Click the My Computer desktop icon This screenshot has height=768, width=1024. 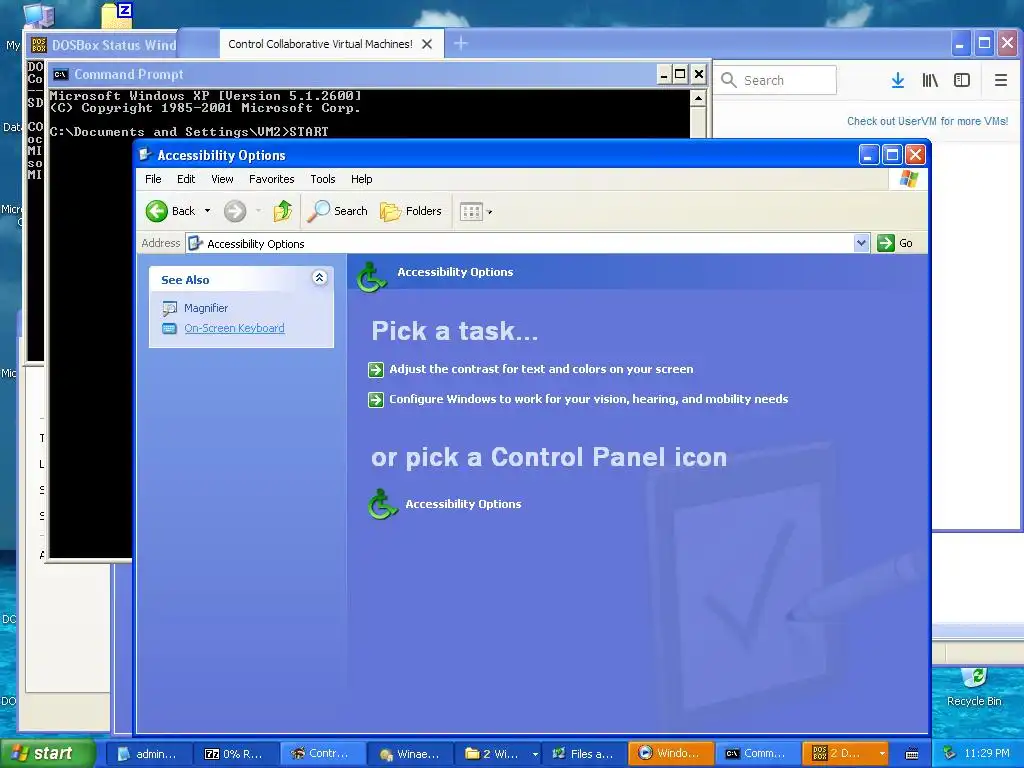(38, 14)
